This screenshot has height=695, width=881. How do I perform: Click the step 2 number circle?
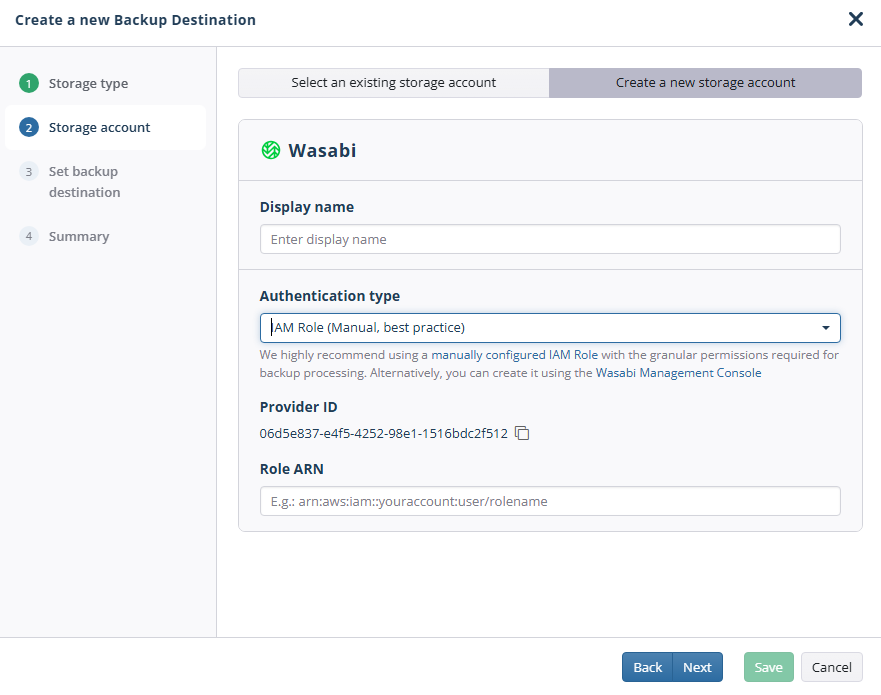(x=29, y=128)
